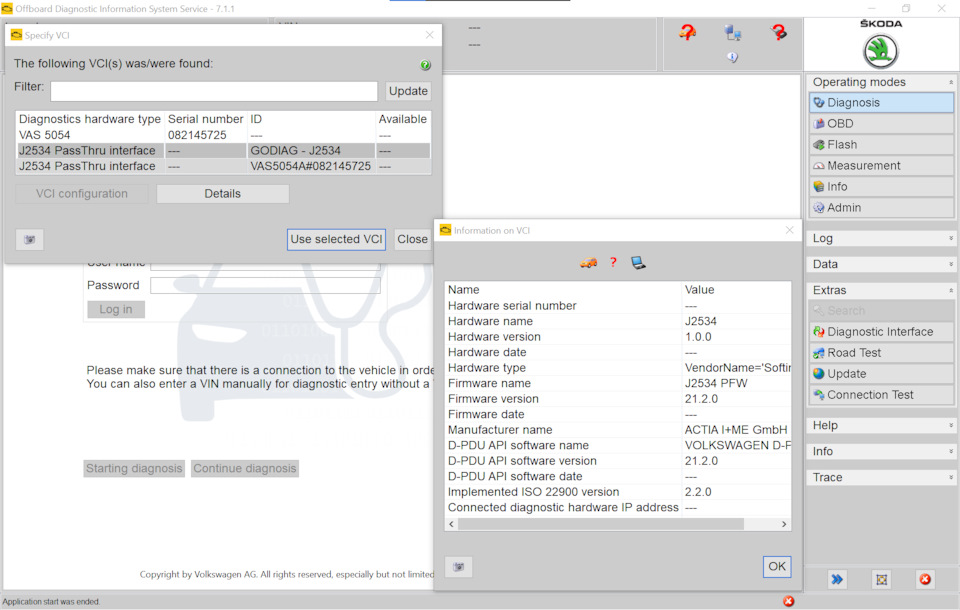960x610 pixels.
Task: Click the red cancel icon in bottom-right panel
Action: click(x=925, y=579)
